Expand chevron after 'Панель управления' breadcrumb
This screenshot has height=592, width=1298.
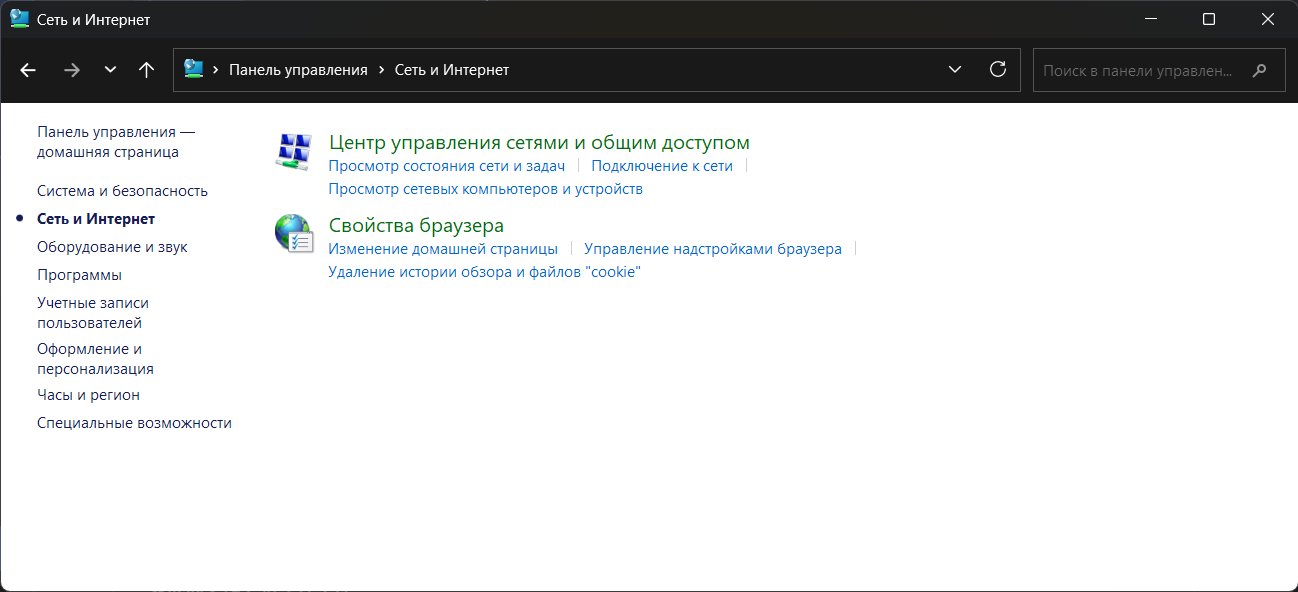click(x=382, y=70)
